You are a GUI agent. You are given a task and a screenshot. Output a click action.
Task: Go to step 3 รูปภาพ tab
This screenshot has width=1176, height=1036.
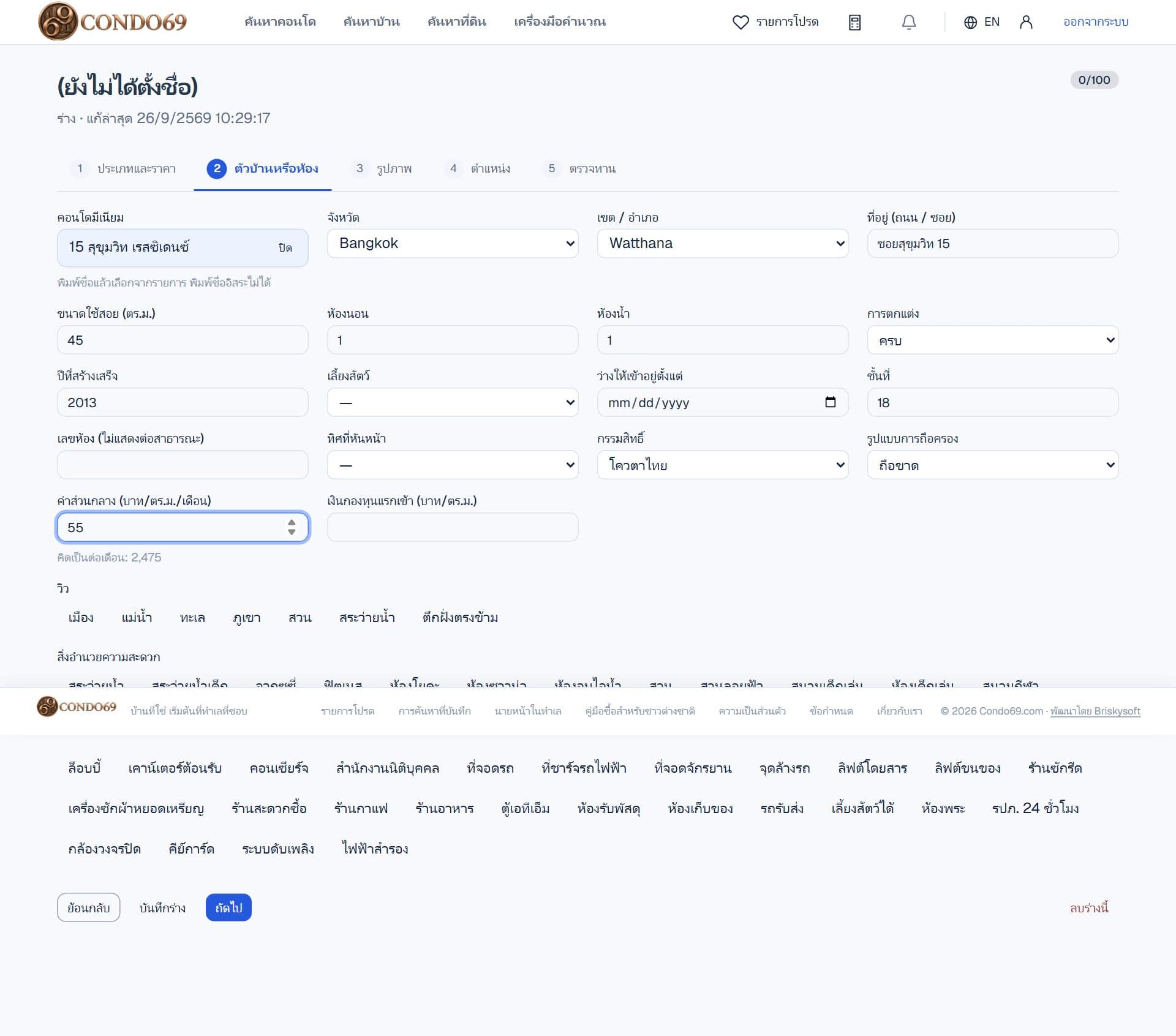pyautogui.click(x=381, y=168)
